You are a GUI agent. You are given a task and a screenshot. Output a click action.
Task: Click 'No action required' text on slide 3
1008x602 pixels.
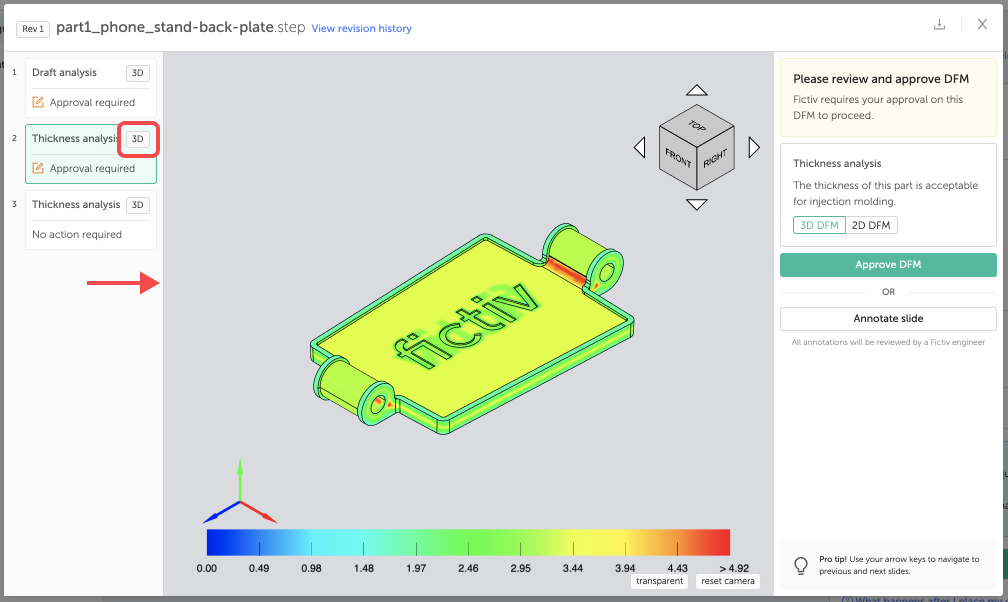76,234
